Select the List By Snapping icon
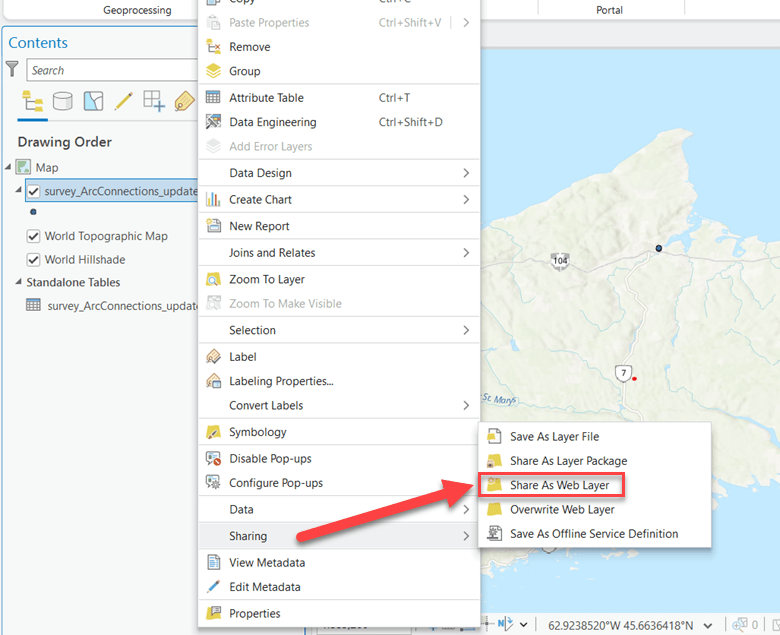The image size is (780, 635). pyautogui.click(x=154, y=101)
